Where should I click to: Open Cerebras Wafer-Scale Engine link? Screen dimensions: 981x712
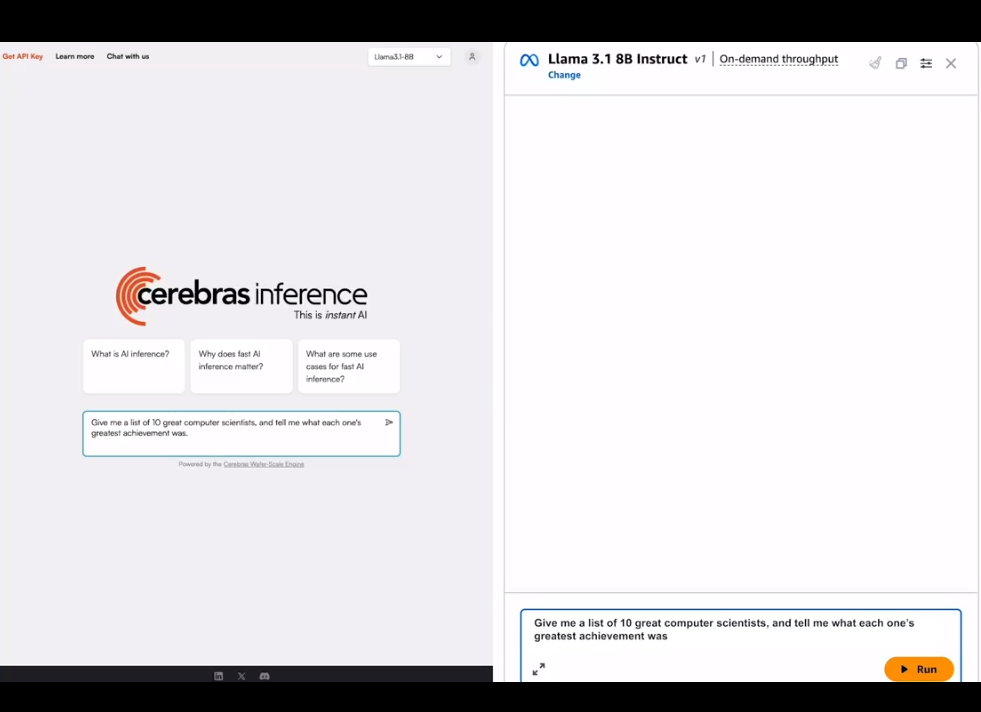[x=263, y=464]
